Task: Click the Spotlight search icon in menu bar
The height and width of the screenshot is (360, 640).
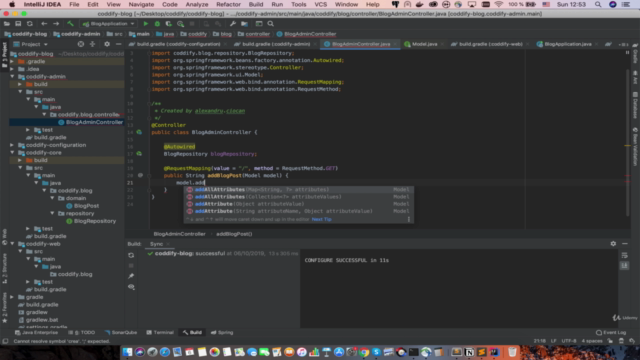Action: [598, 4]
